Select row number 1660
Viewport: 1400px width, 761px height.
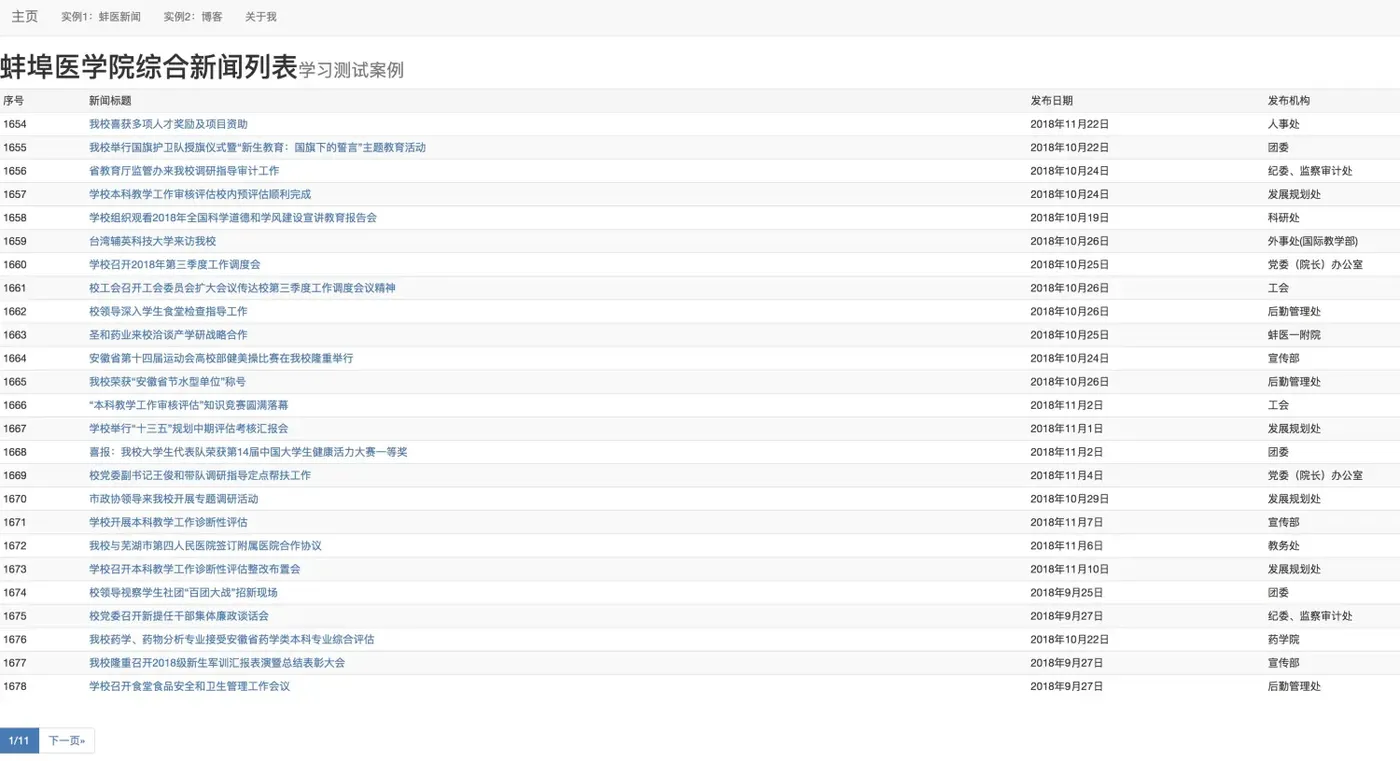click(x=15, y=264)
